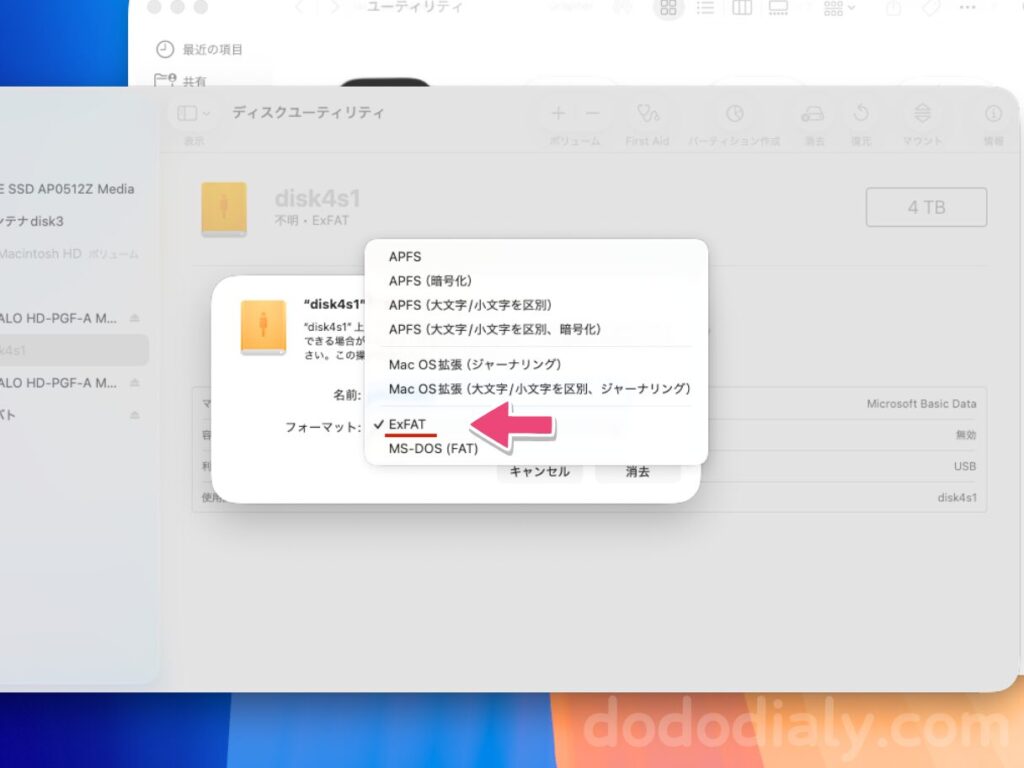Select Macintosh HD volume in sidebar
The height and width of the screenshot is (768, 1024).
click(x=40, y=254)
